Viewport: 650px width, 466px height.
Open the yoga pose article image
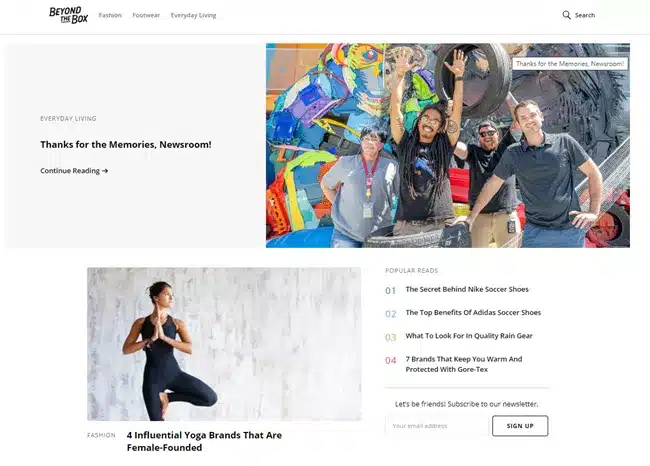(x=224, y=344)
